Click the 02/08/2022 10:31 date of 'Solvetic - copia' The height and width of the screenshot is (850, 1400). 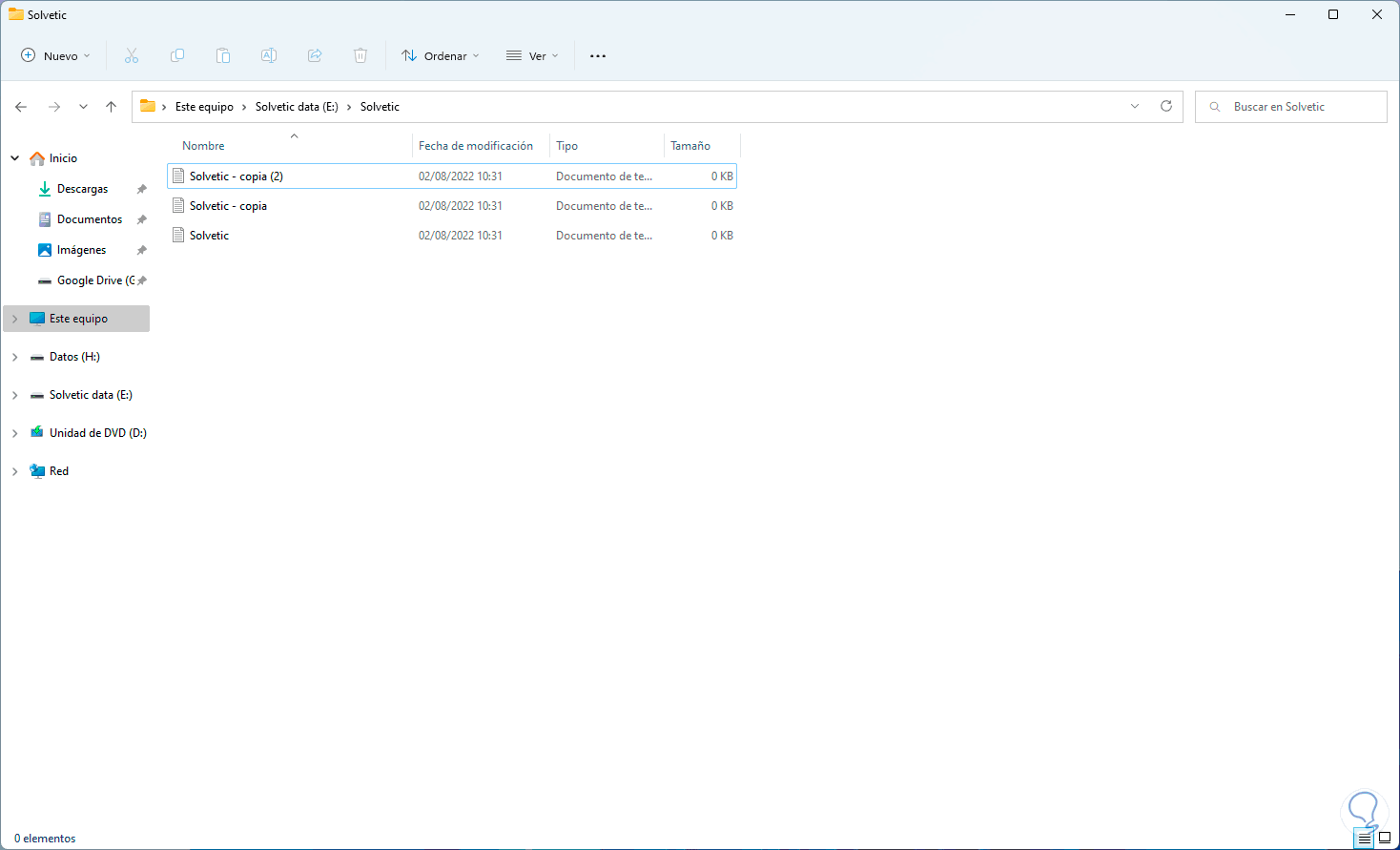point(461,206)
